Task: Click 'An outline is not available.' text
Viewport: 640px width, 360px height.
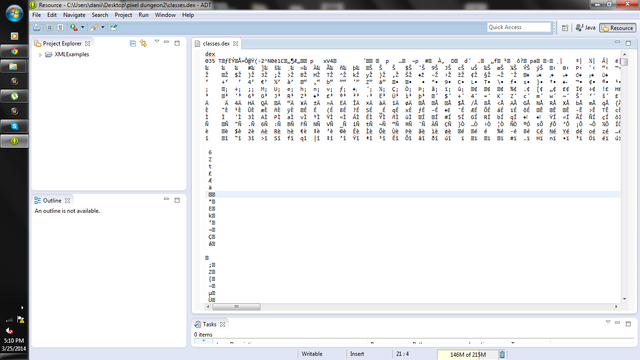Action: [x=67, y=211]
